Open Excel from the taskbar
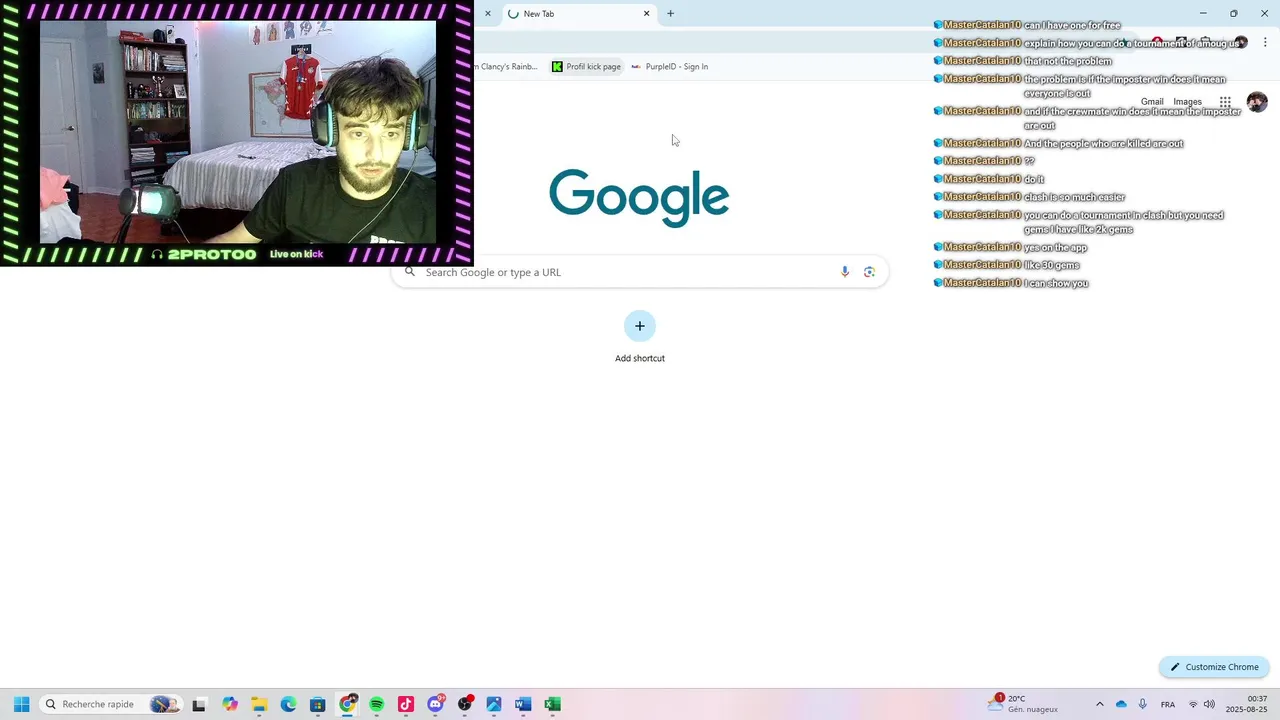The width and height of the screenshot is (1280, 720). tap(552, 704)
